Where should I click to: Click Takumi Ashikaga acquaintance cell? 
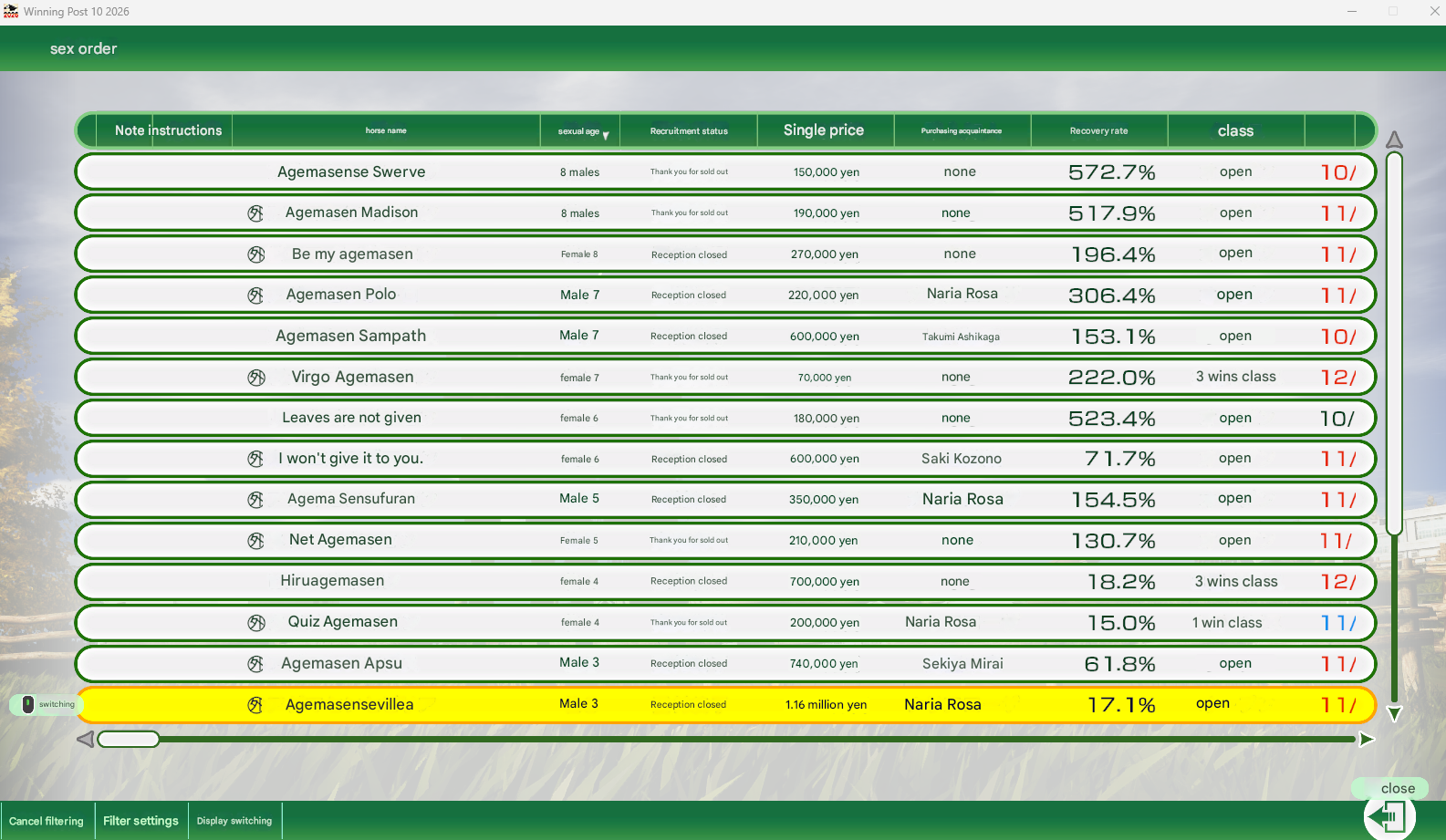(961, 337)
